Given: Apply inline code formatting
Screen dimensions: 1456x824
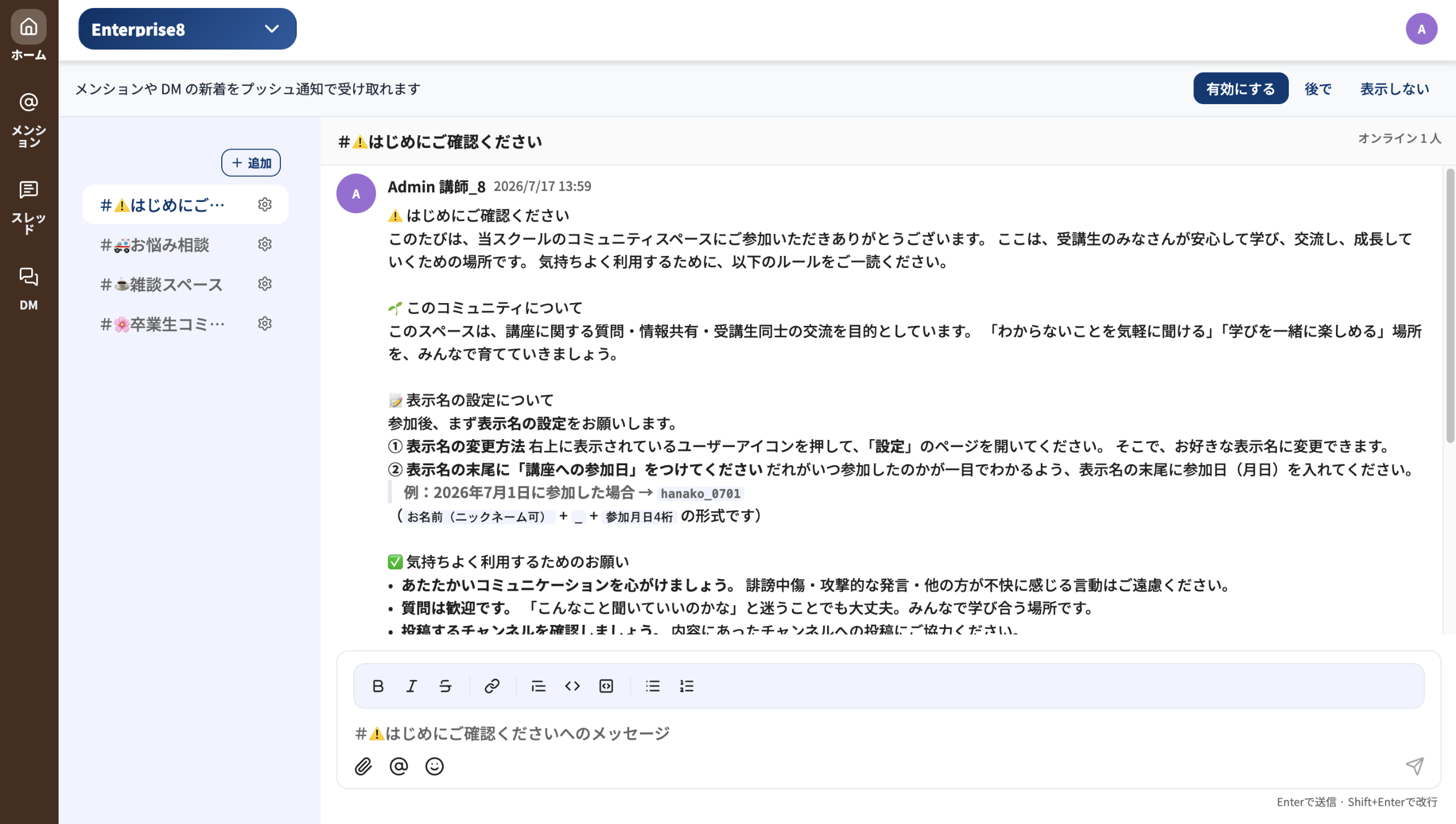Looking at the screenshot, I should click(x=572, y=686).
